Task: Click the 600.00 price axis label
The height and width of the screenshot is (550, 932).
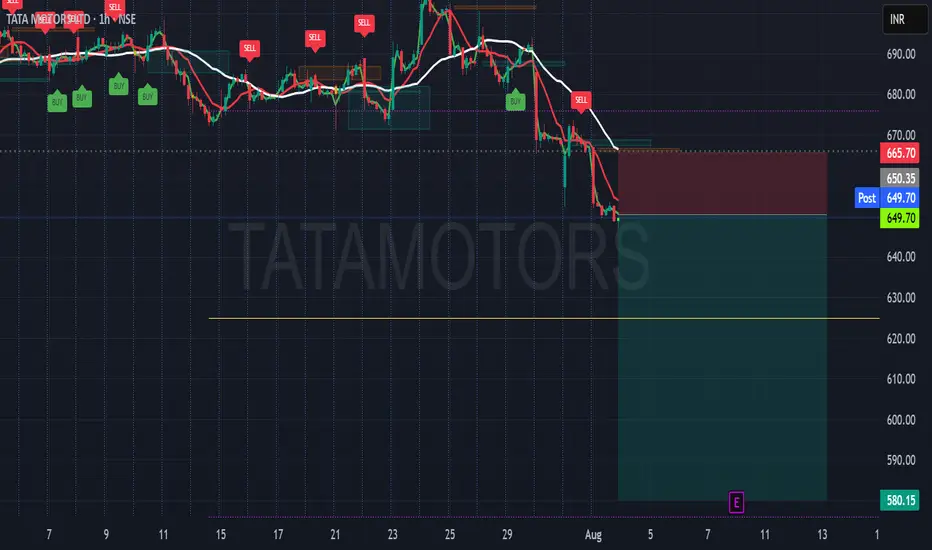Action: tap(900, 420)
